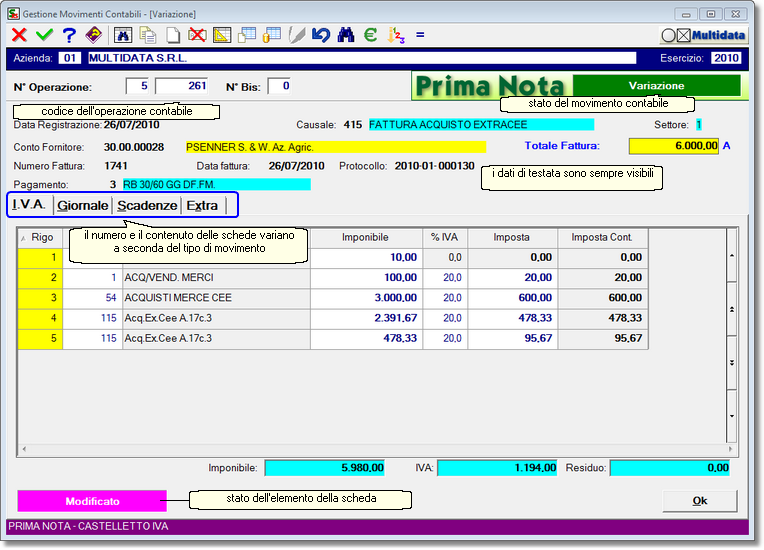Click supplier name PSENNER S. & W. Az. Agric.
Image resolution: width=764 pixels, height=550 pixels.
pos(336,147)
